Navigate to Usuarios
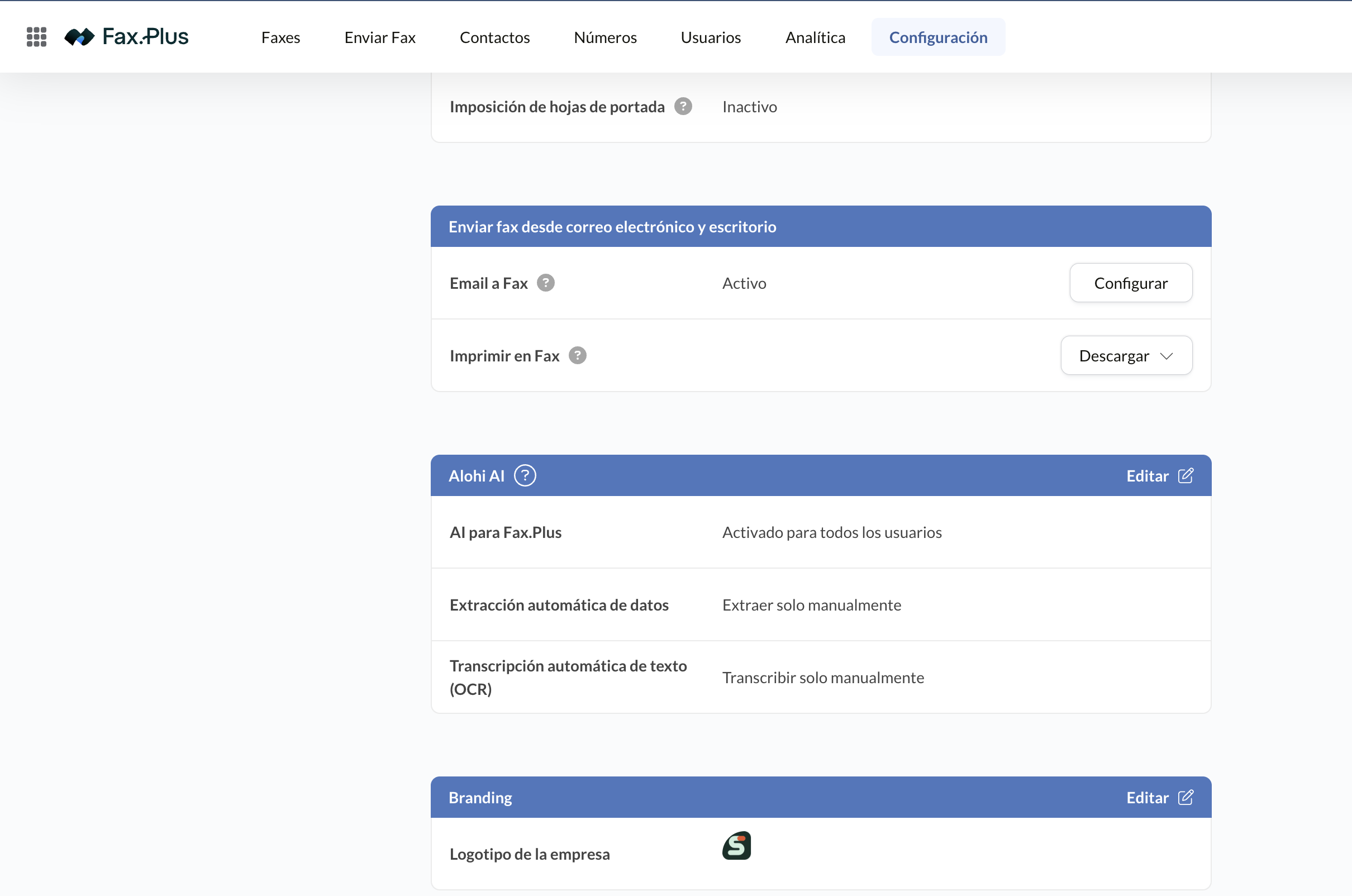1352x896 pixels. (x=711, y=37)
